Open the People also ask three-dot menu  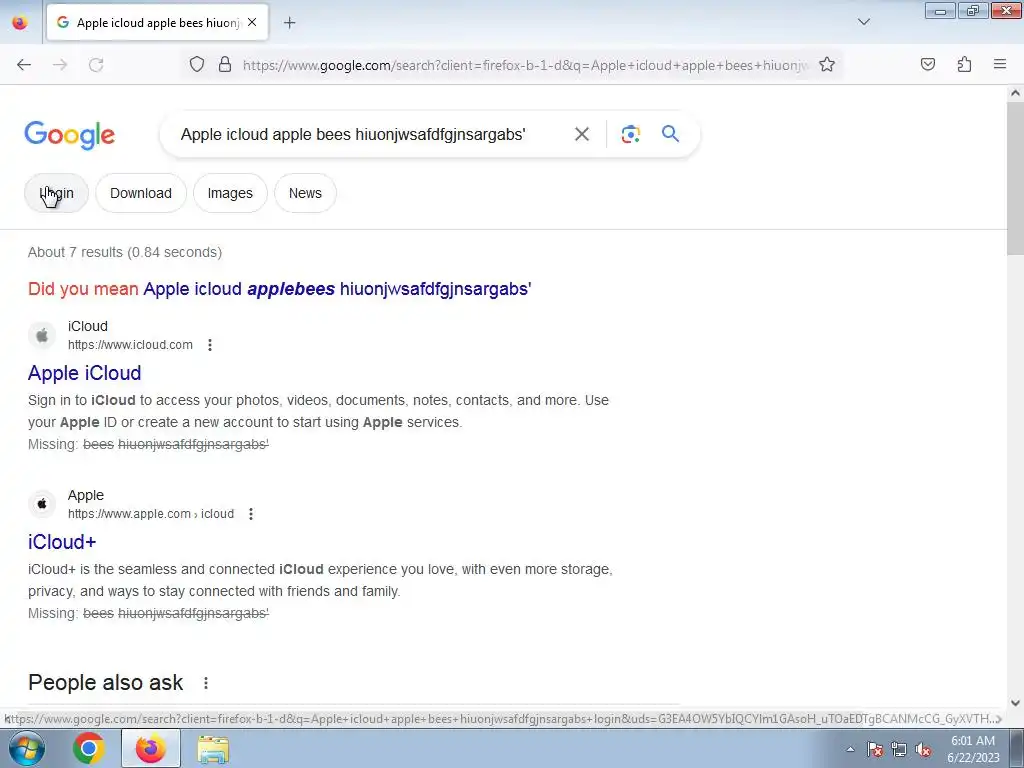coord(206,683)
